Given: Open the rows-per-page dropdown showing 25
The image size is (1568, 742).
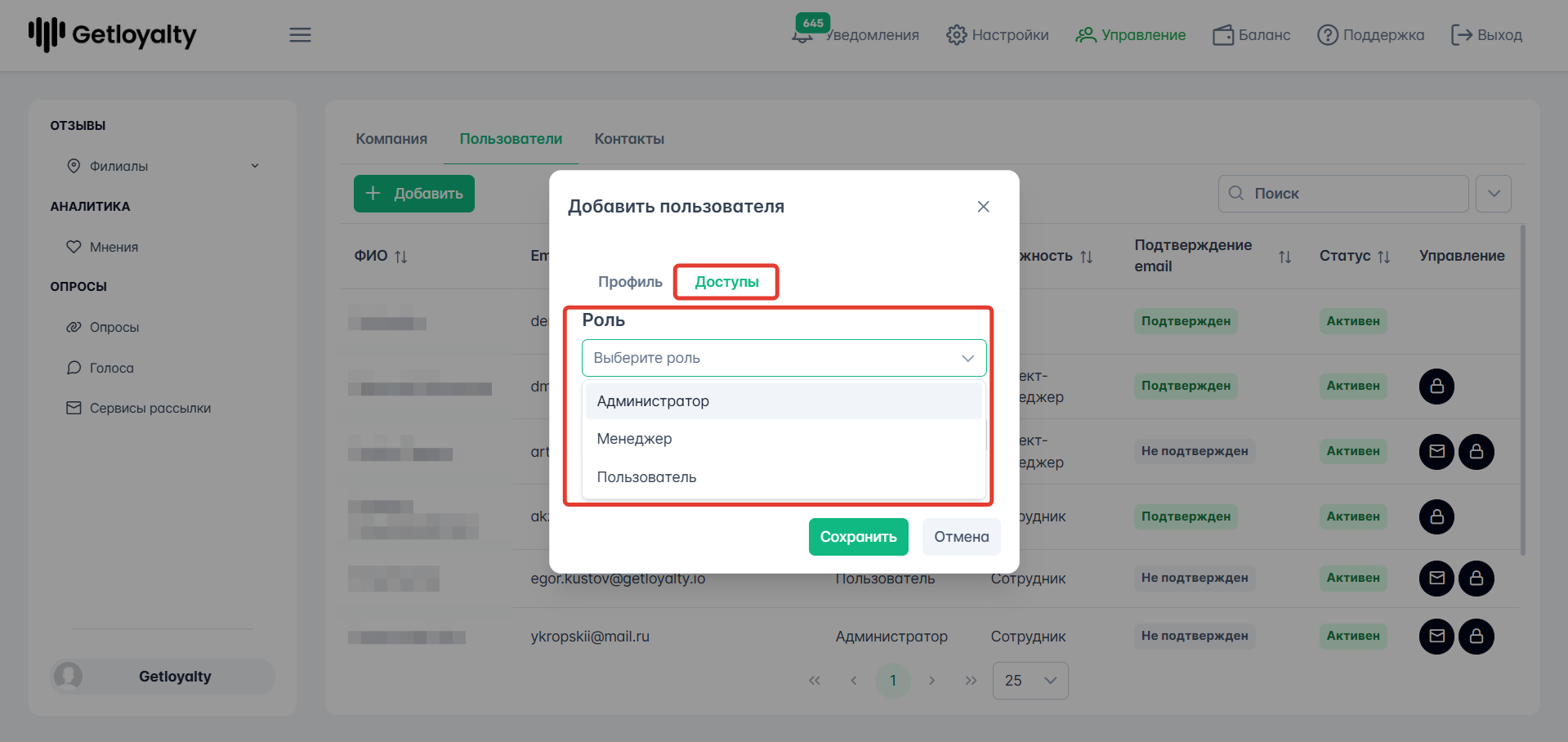Looking at the screenshot, I should coord(1030,681).
